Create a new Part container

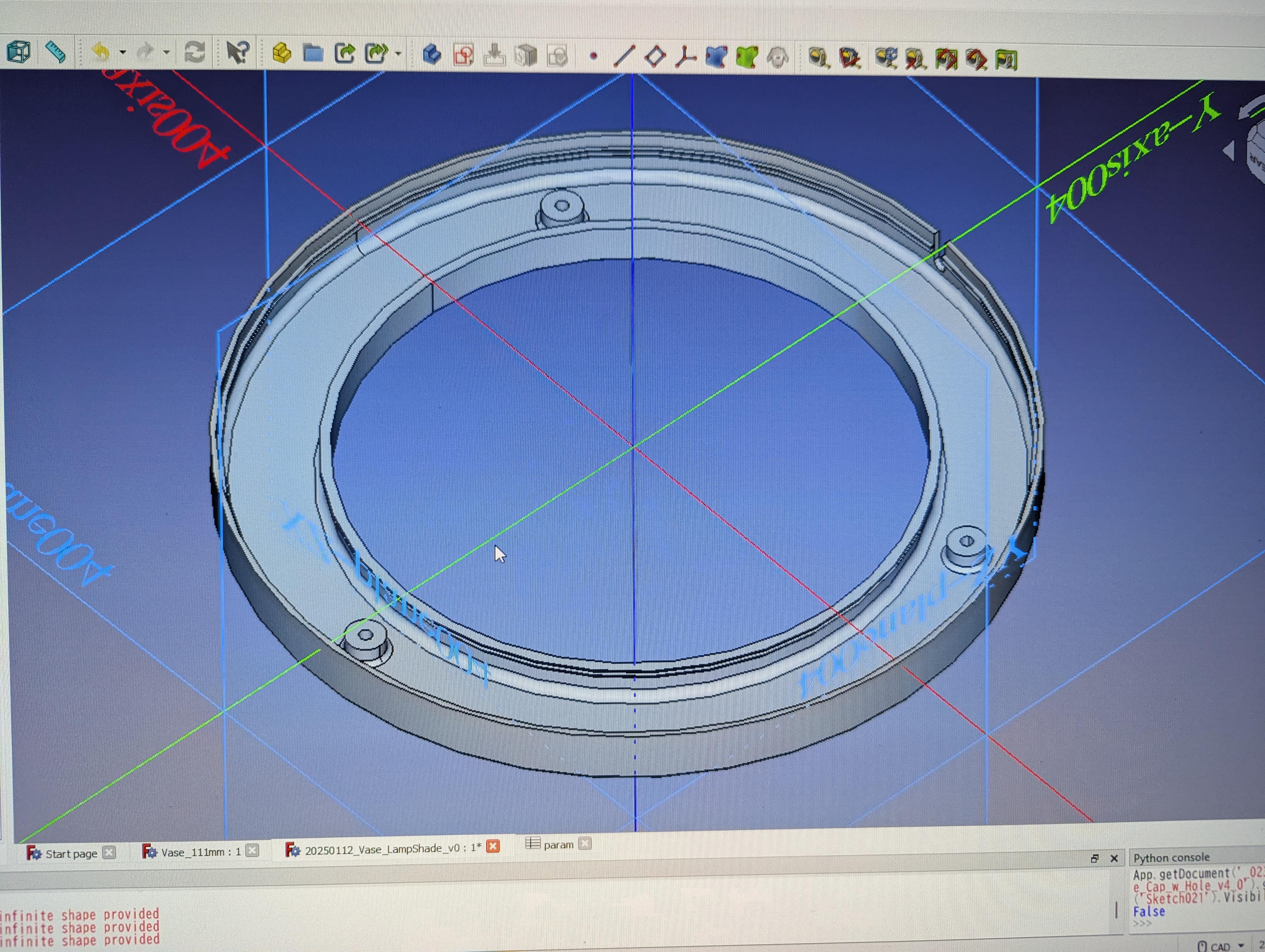click(281, 53)
